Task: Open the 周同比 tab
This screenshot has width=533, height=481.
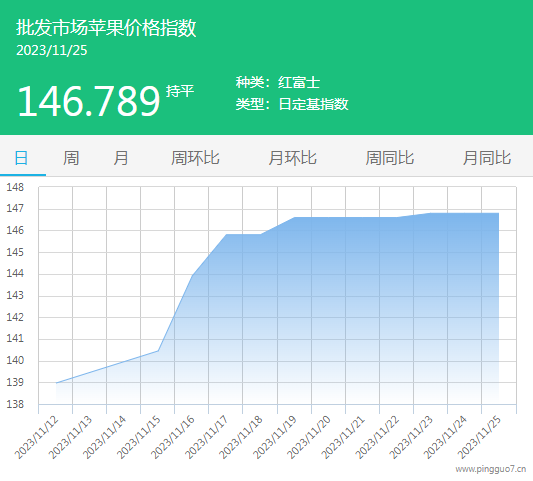Action: tap(390, 158)
